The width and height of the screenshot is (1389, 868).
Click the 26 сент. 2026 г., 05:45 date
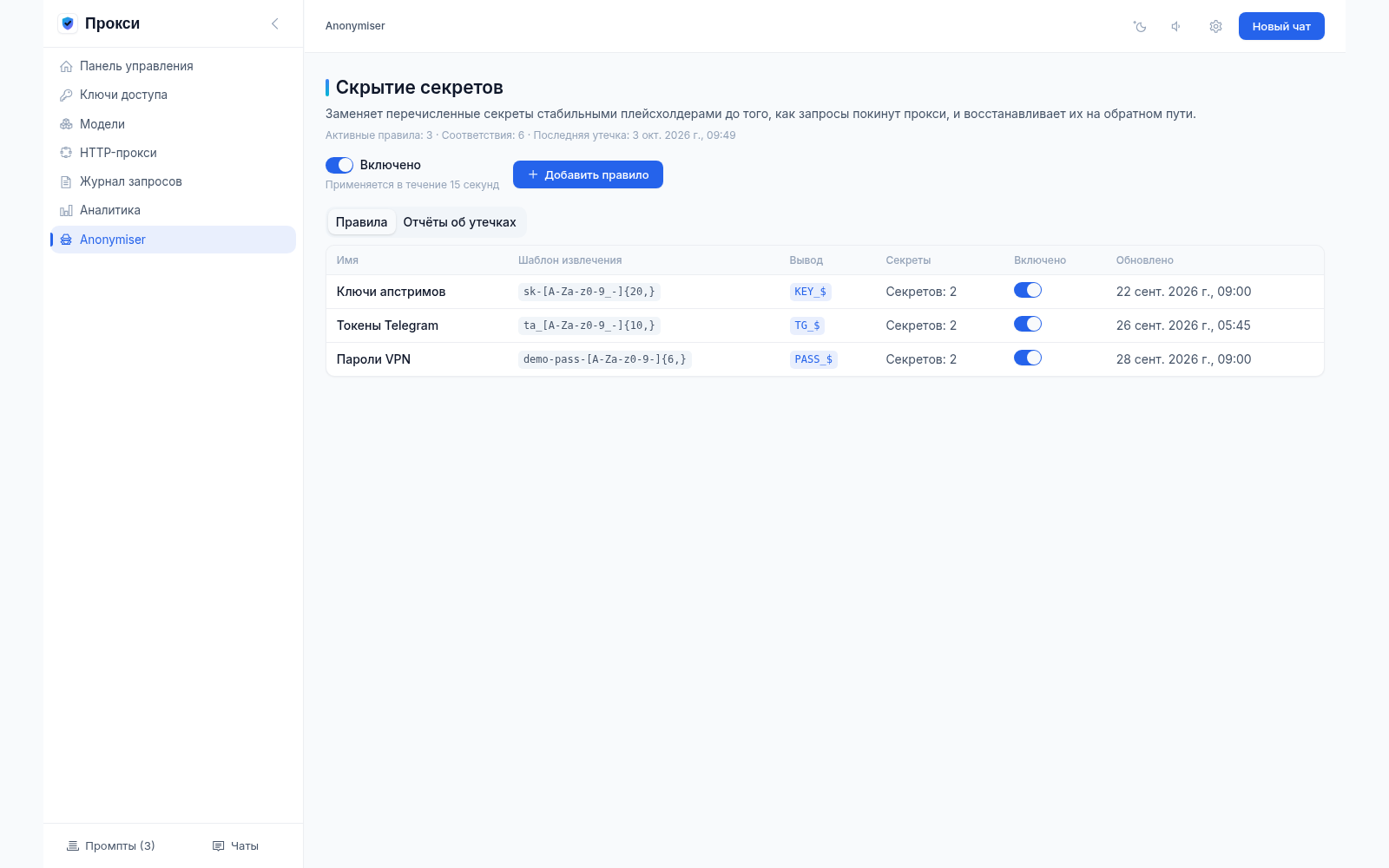tap(1183, 325)
